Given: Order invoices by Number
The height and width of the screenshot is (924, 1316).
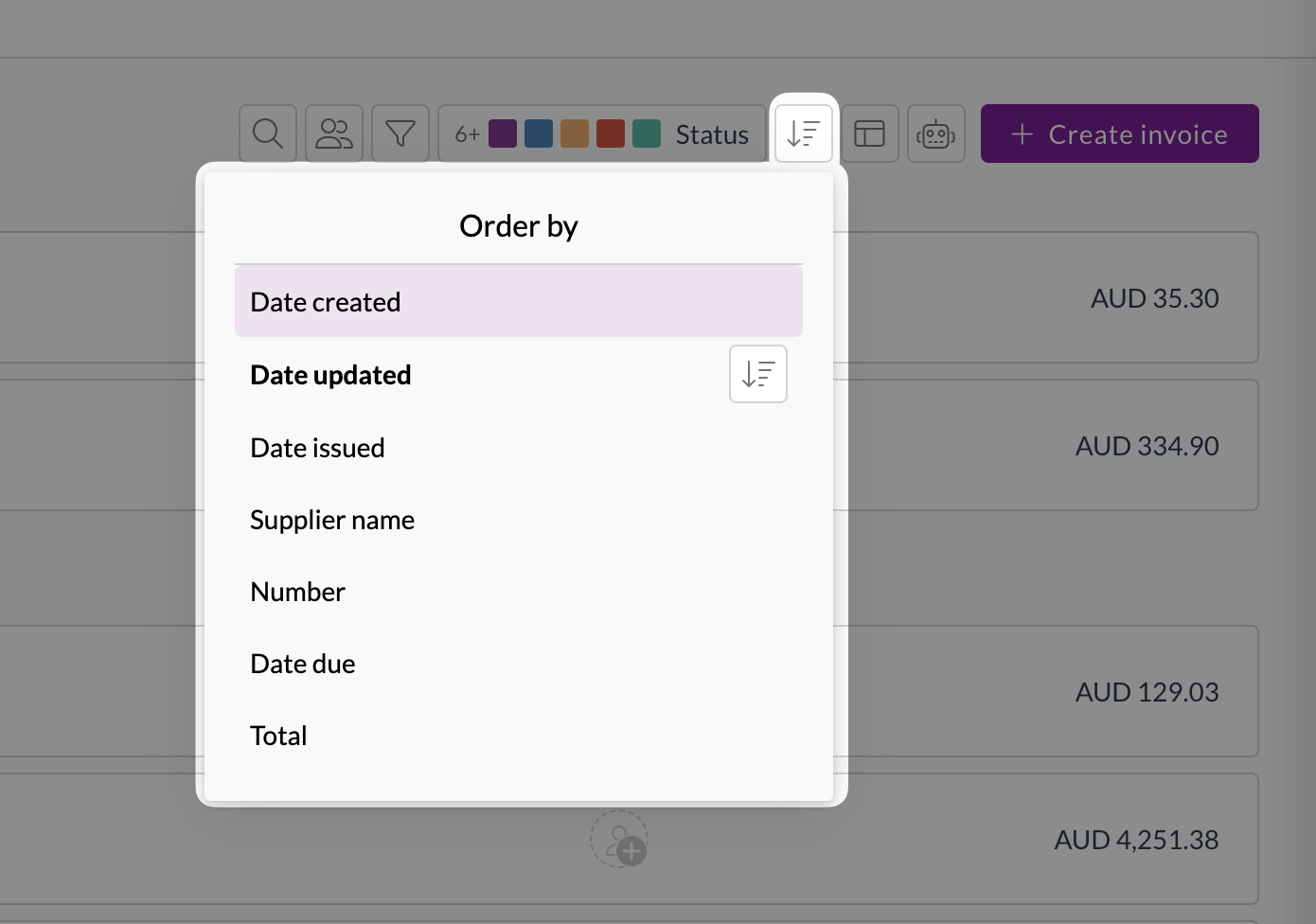Looking at the screenshot, I should [519, 592].
